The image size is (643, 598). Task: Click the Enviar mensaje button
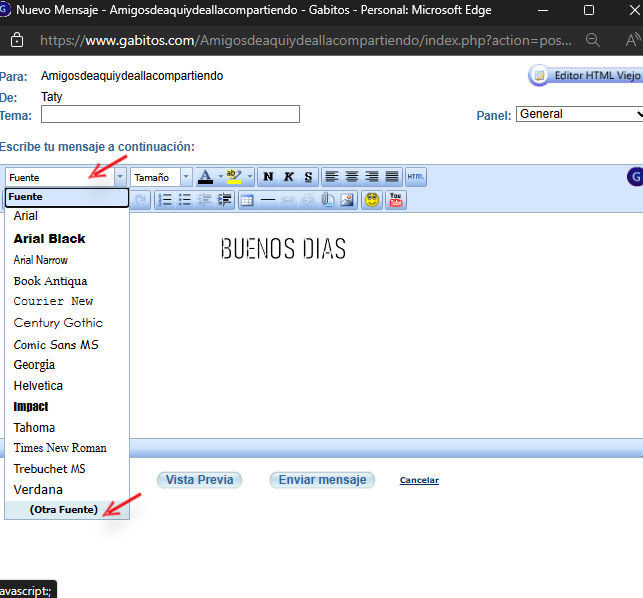[322, 480]
